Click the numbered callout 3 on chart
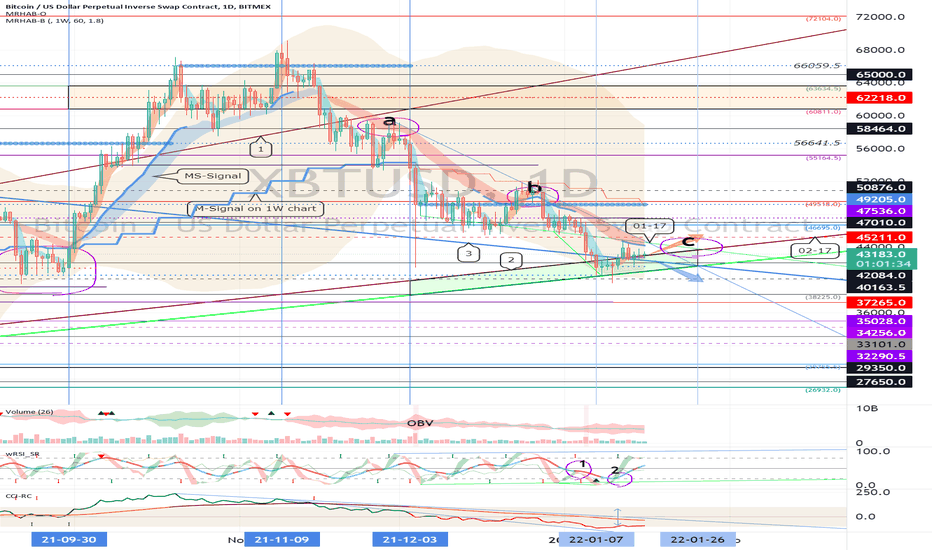The height and width of the screenshot is (550, 932). click(x=468, y=253)
